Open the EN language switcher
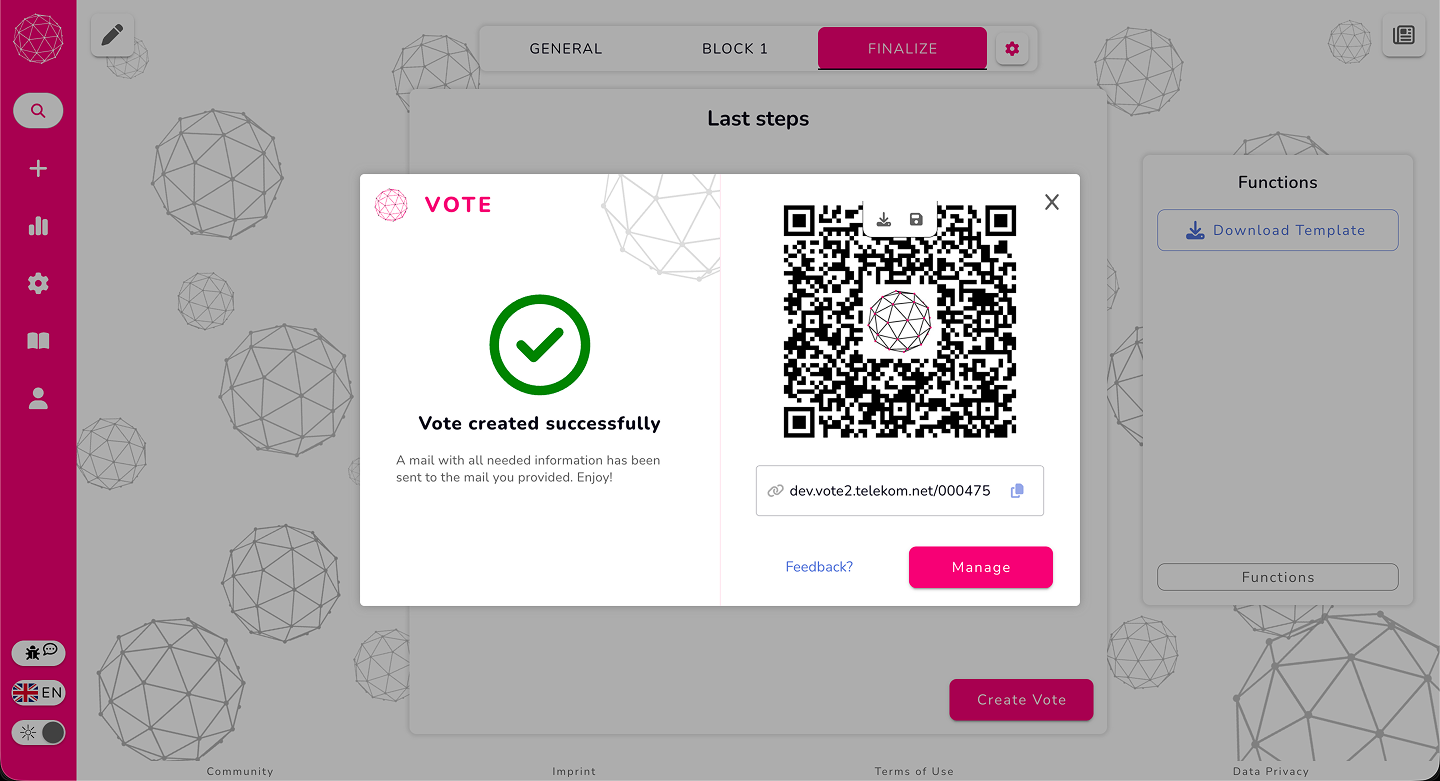 [38, 692]
